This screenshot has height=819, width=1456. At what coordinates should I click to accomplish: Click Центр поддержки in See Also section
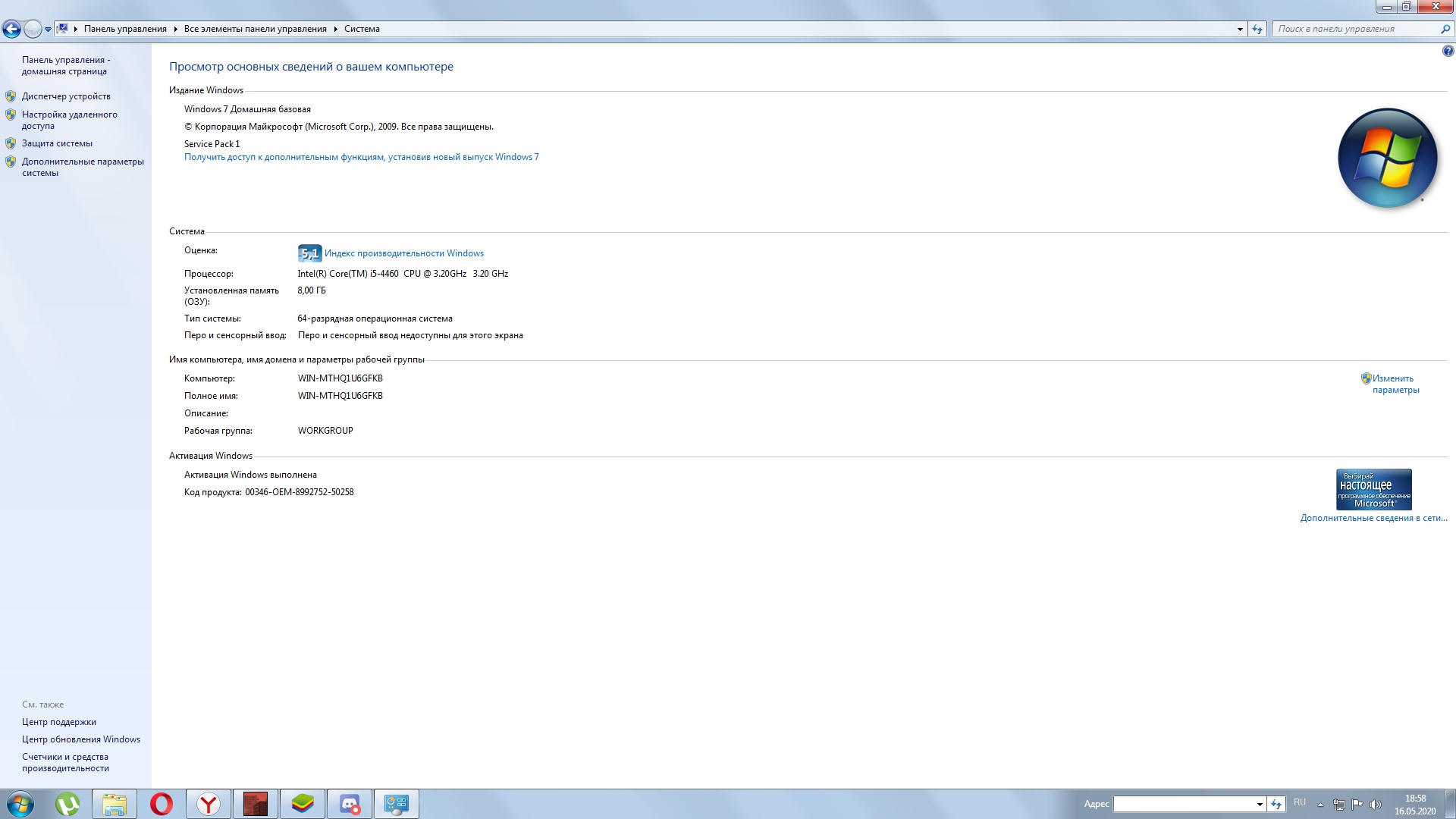pyautogui.click(x=59, y=721)
